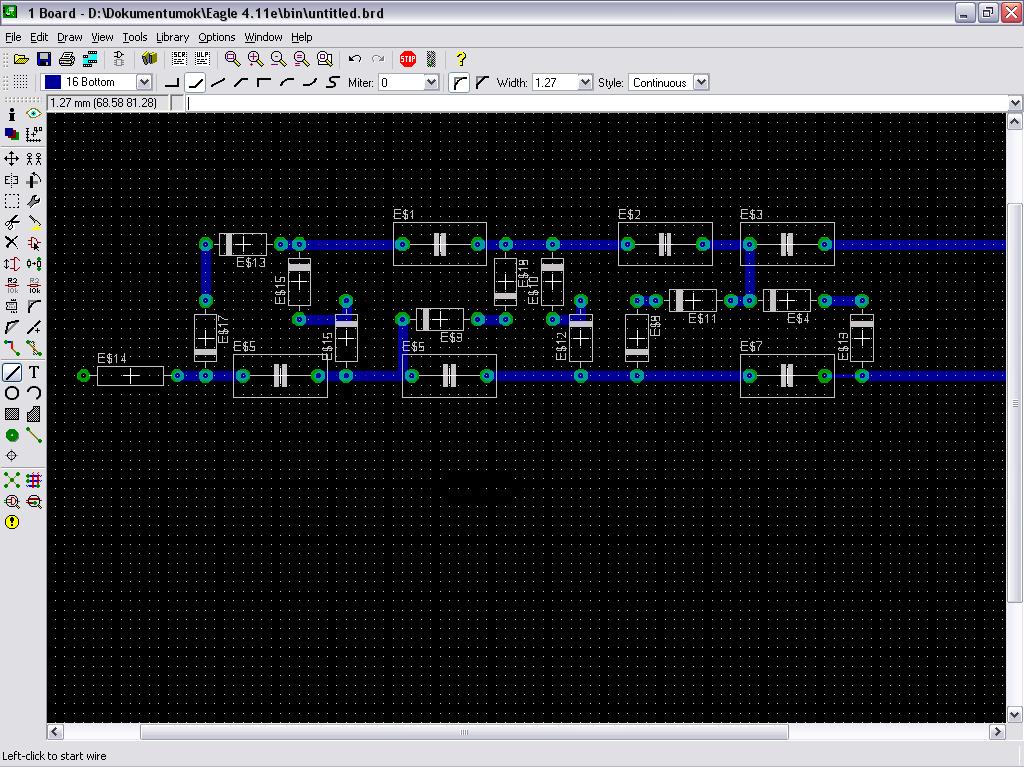Cancel the command with the red STOP icon
Screen dimensions: 1024x768
tap(408, 59)
